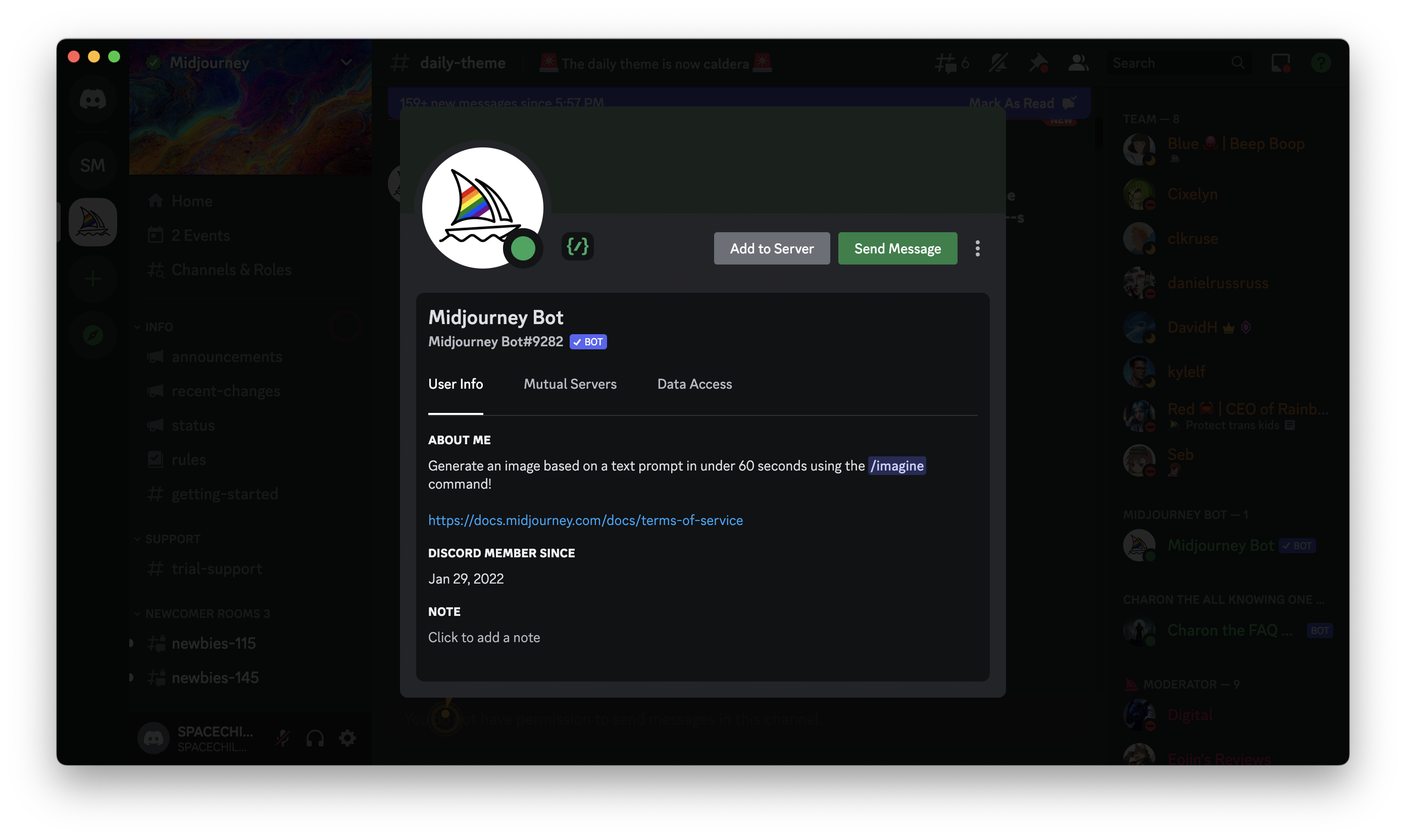1406x840 pixels.
Task: Click Add a Server plus icon
Action: pyautogui.click(x=93, y=279)
